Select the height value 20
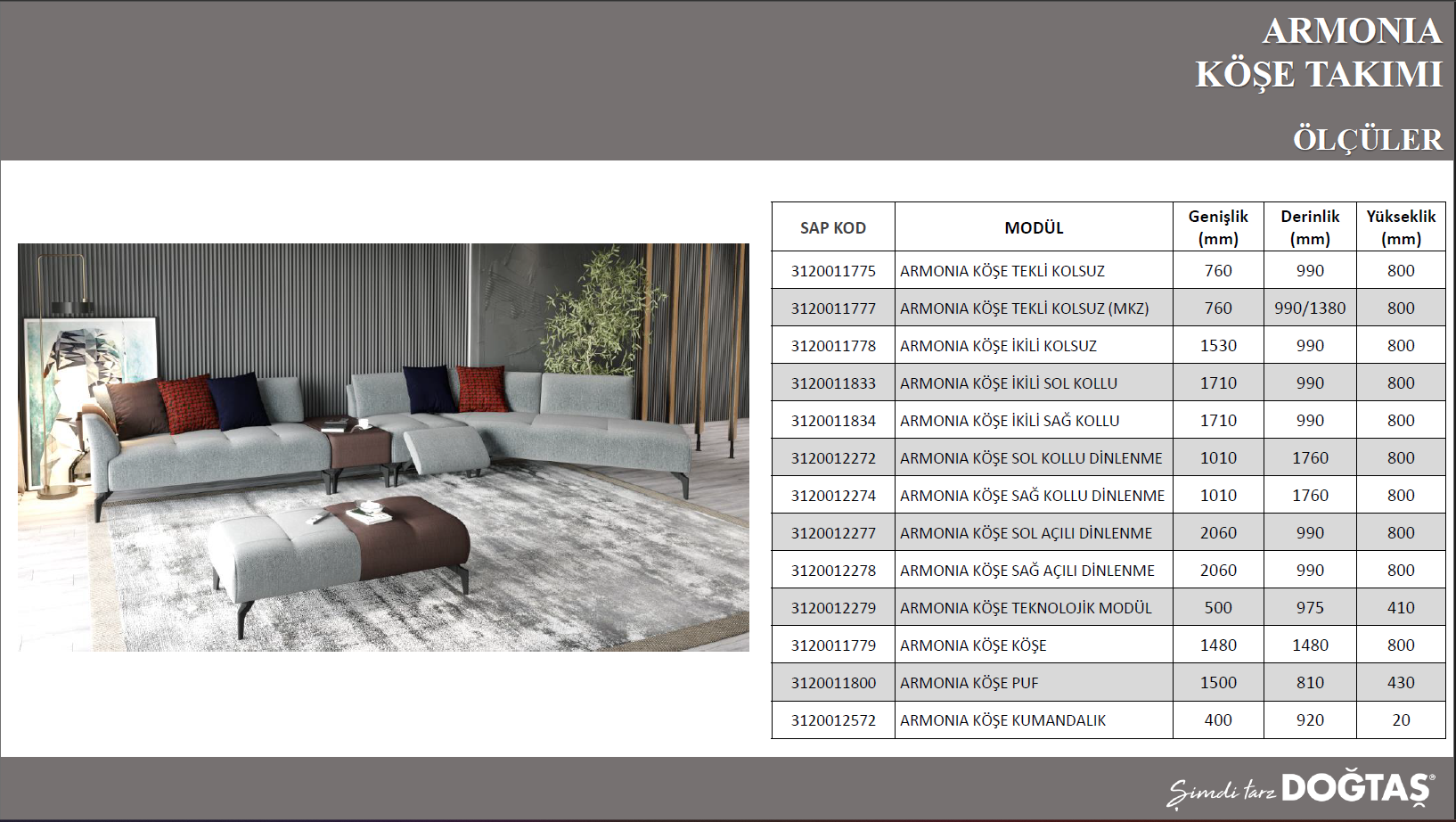This screenshot has height=822, width=1456. click(1401, 720)
